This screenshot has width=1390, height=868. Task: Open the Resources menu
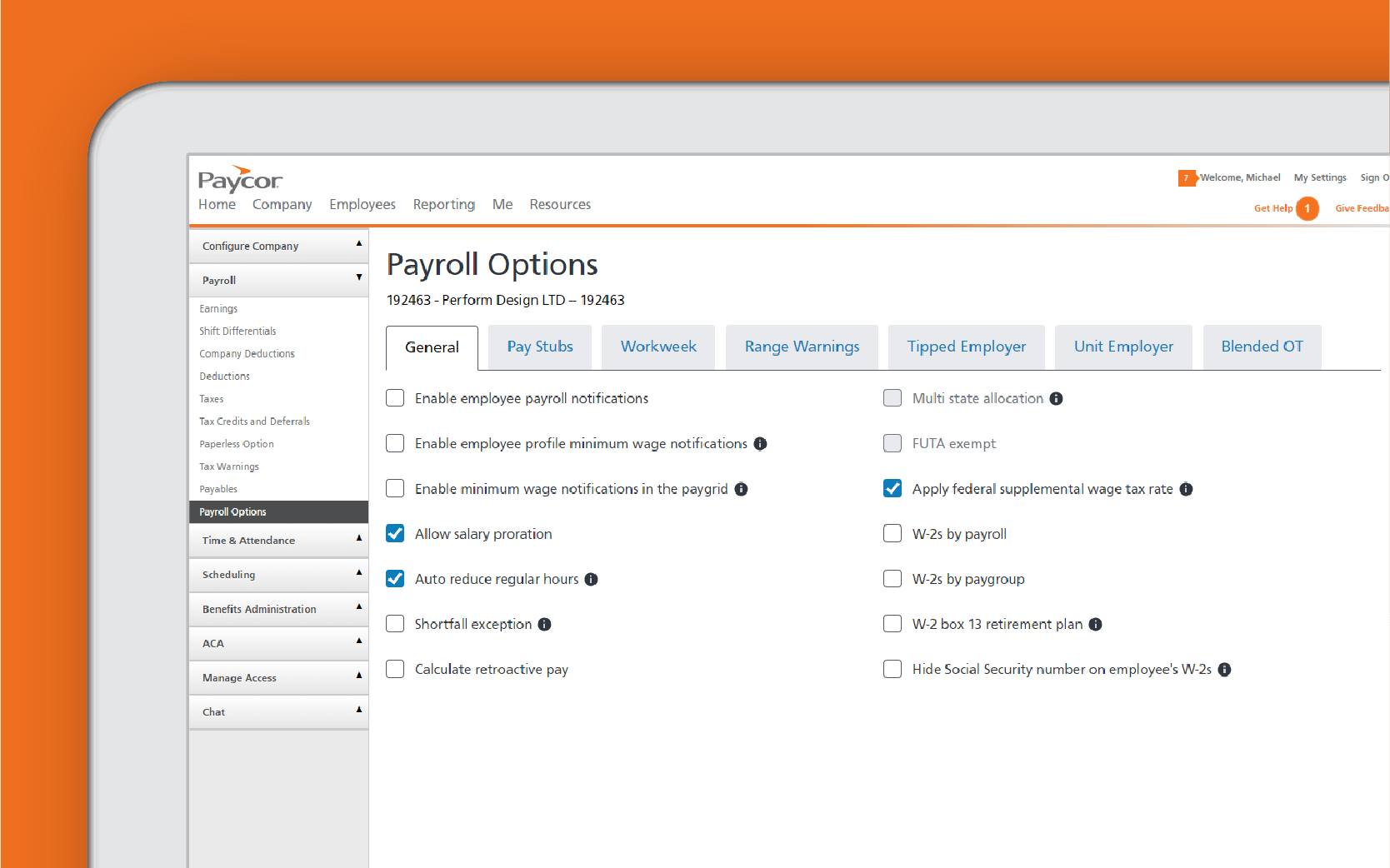click(560, 204)
